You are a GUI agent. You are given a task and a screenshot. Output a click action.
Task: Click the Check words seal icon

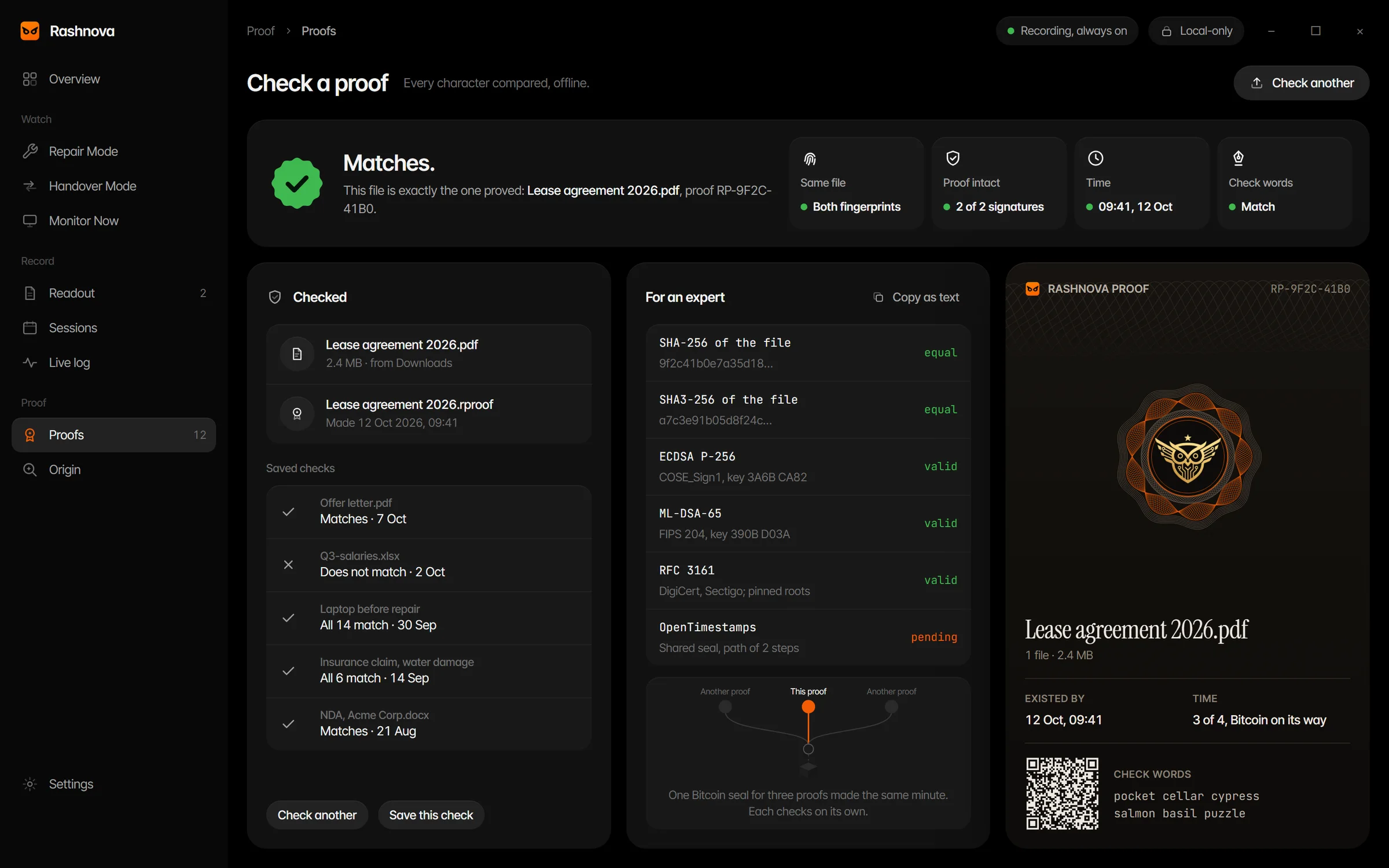pos(1238,158)
